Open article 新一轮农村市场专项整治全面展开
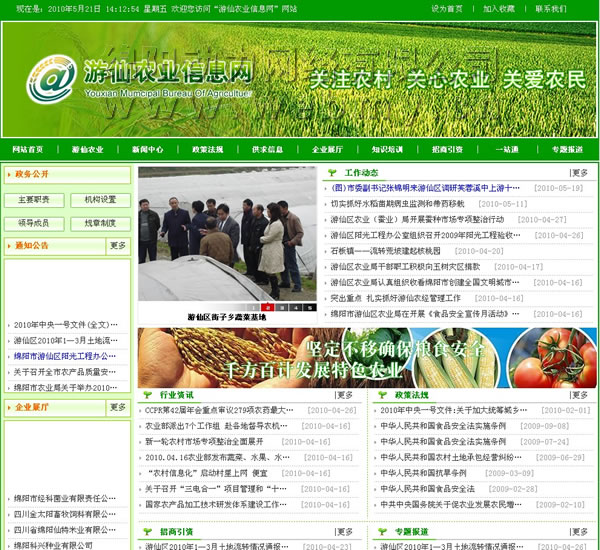Viewport: 600px width, 550px height. pos(204,442)
